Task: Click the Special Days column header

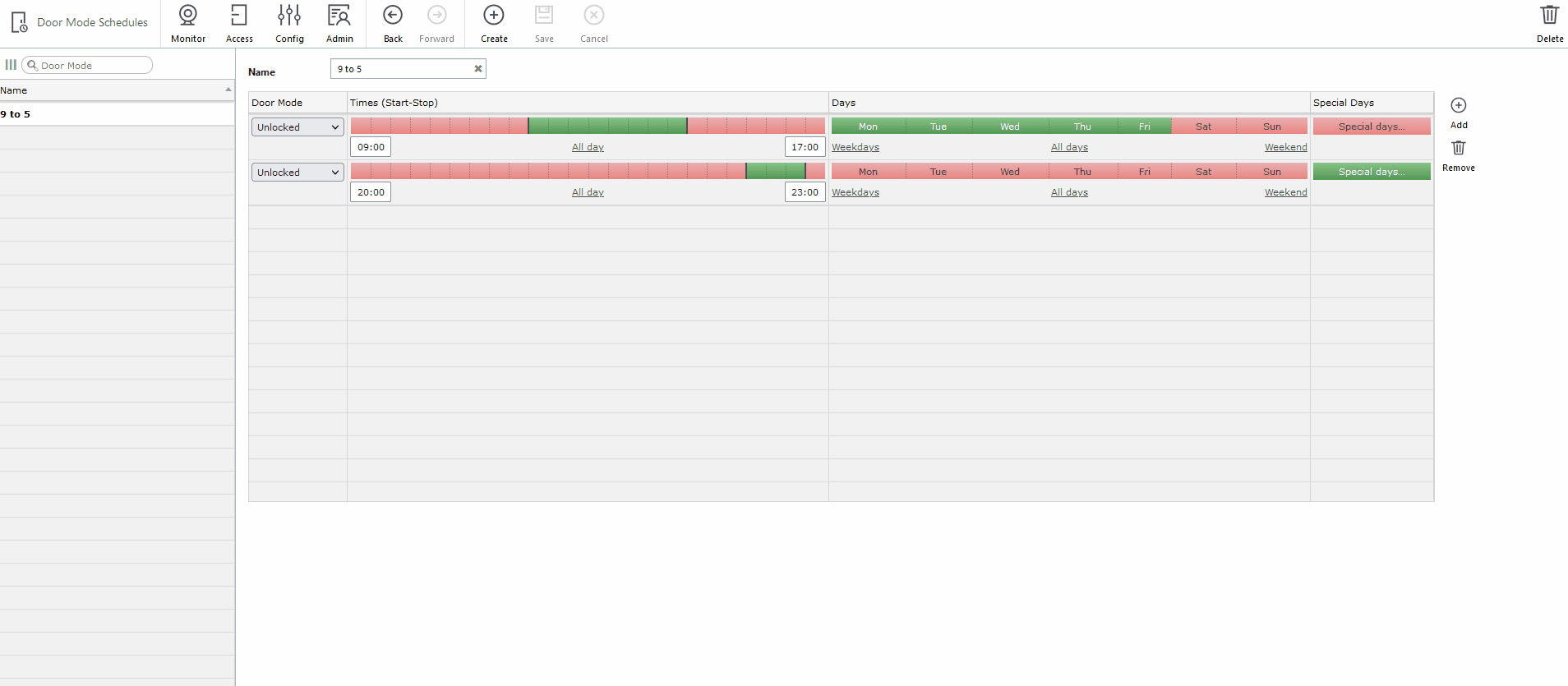Action: pos(1372,103)
